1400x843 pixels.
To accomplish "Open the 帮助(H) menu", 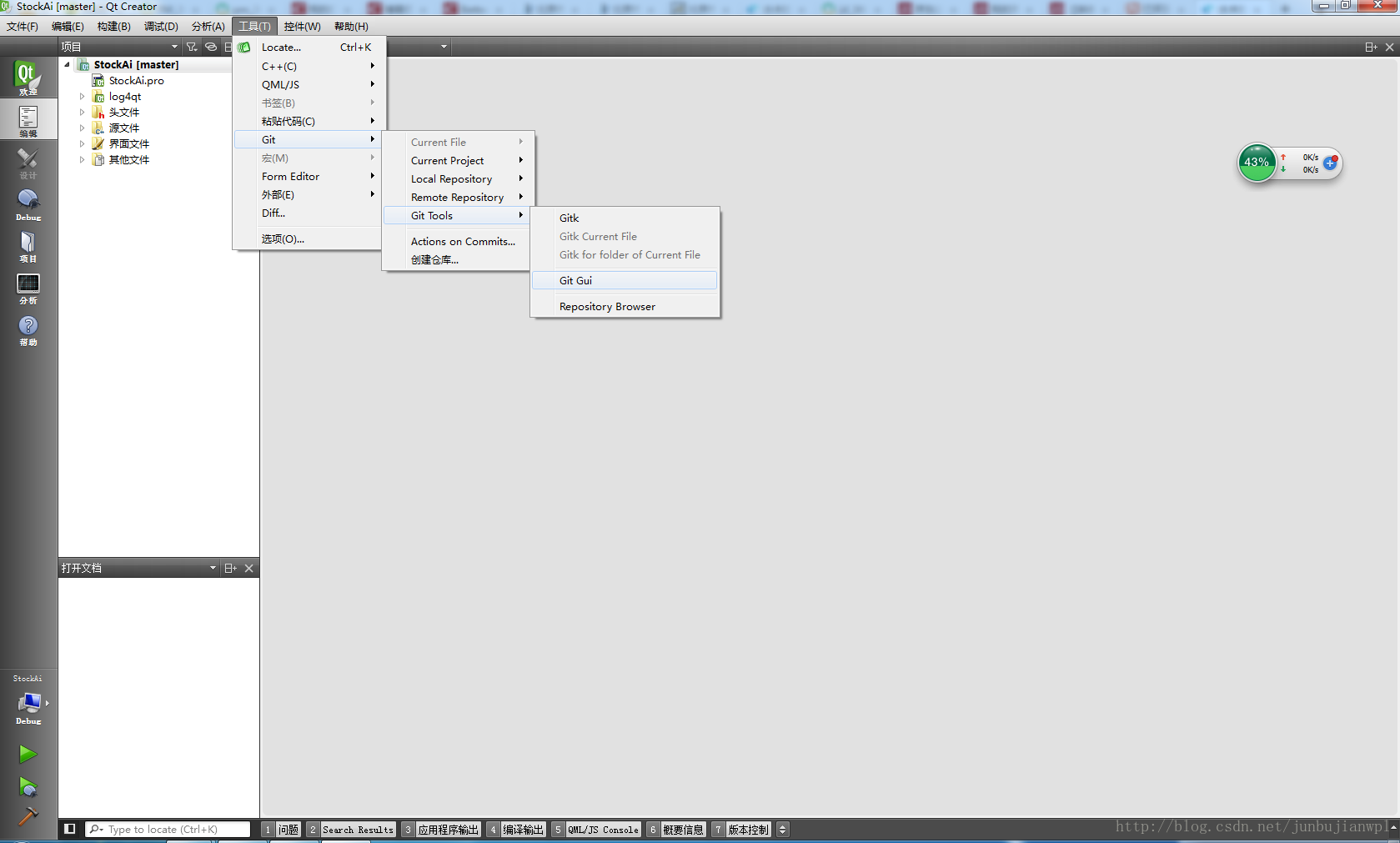I will point(351,27).
